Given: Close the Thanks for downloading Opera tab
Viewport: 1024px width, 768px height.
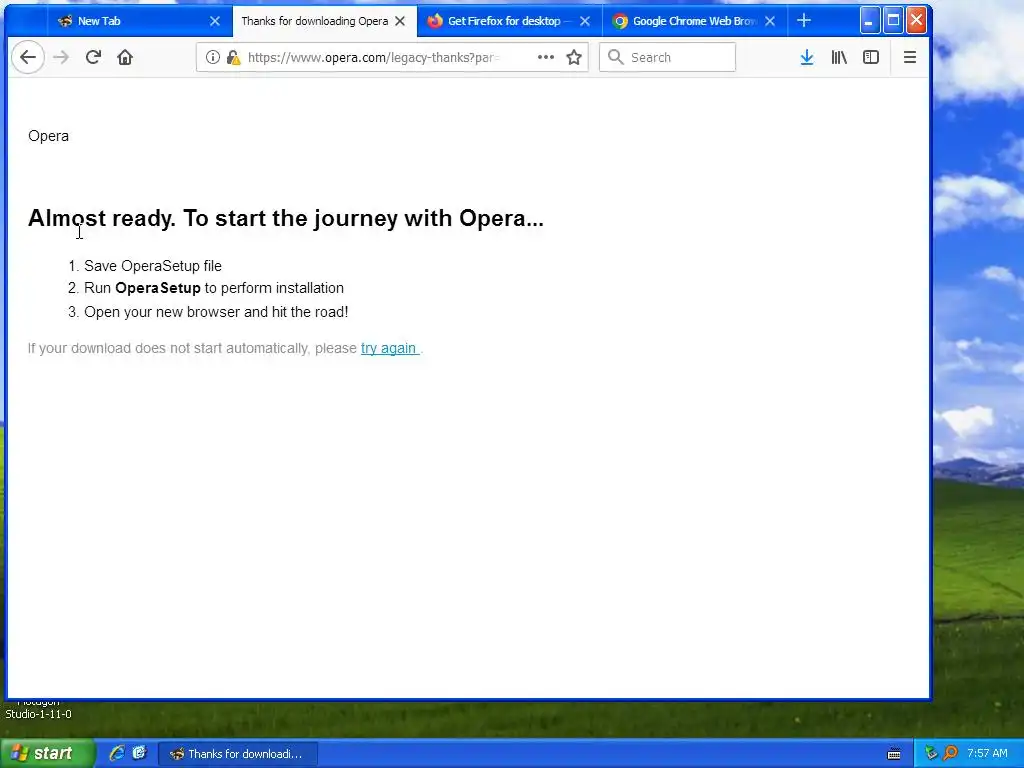Looking at the screenshot, I should point(400,21).
